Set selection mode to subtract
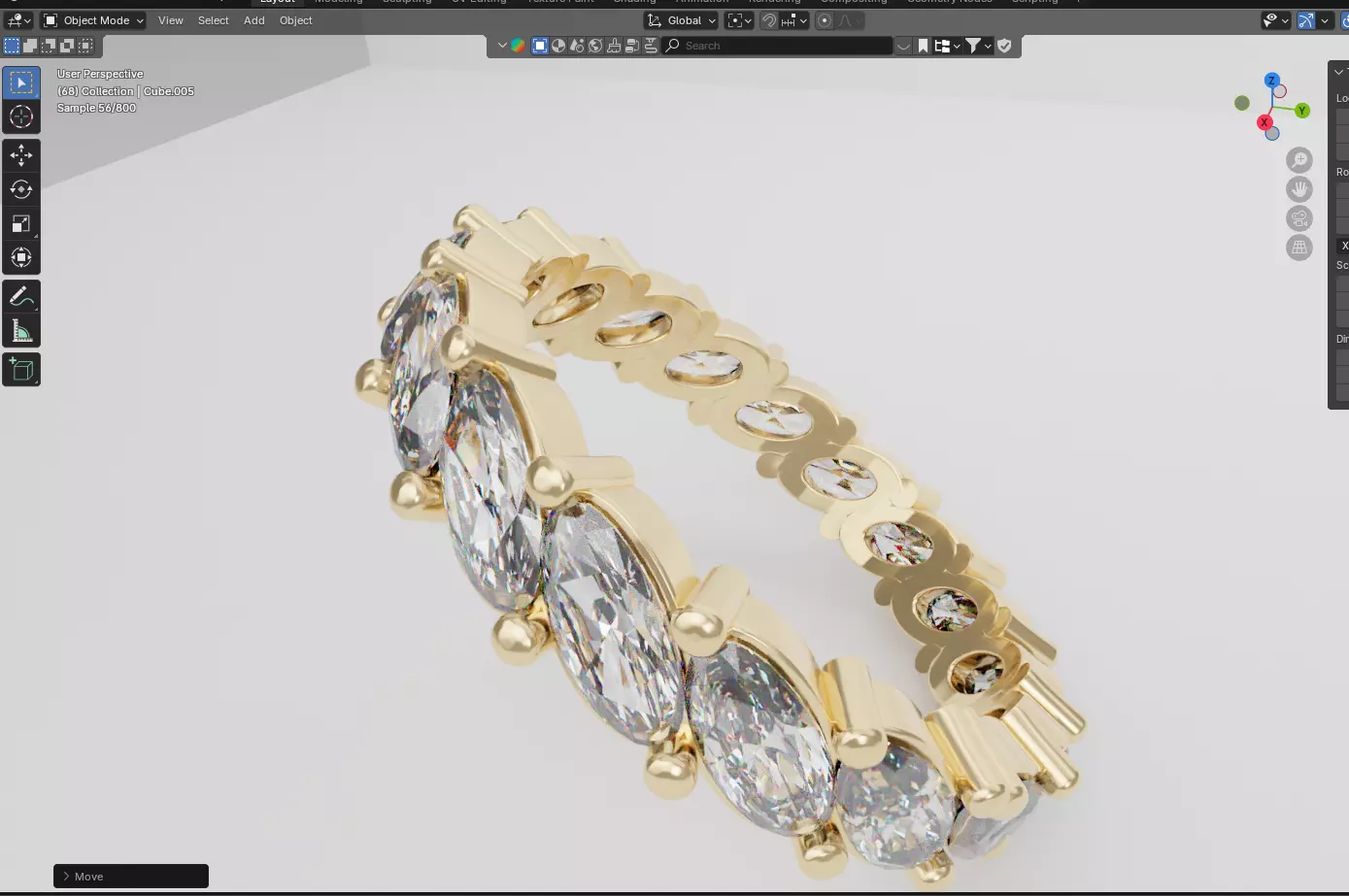The width and height of the screenshot is (1349, 896). (49, 46)
